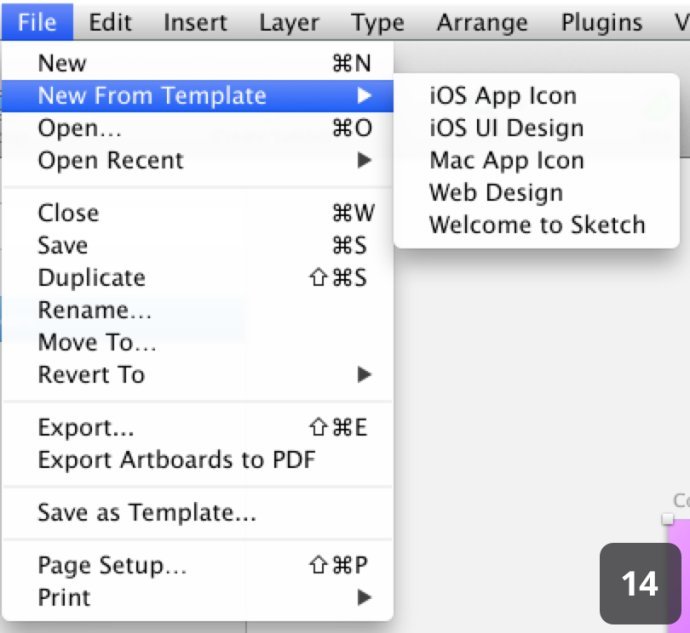Screen dimensions: 690x633
Task: Open the Edit menu
Action: (110, 22)
